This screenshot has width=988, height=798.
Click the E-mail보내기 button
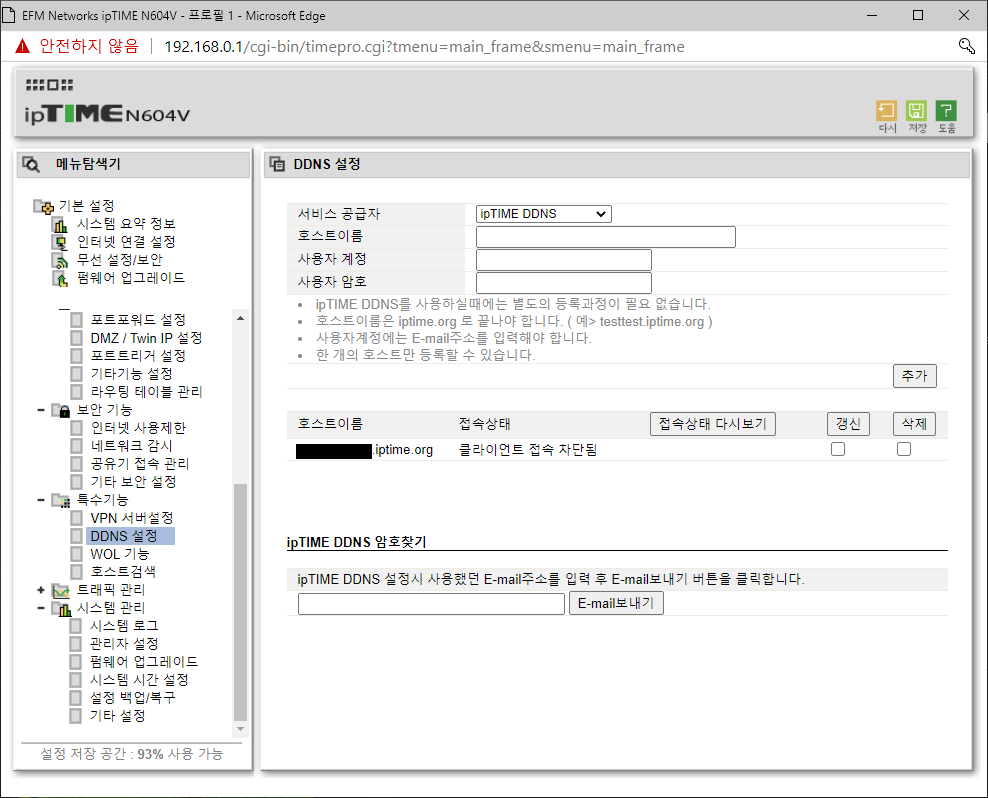(x=616, y=604)
